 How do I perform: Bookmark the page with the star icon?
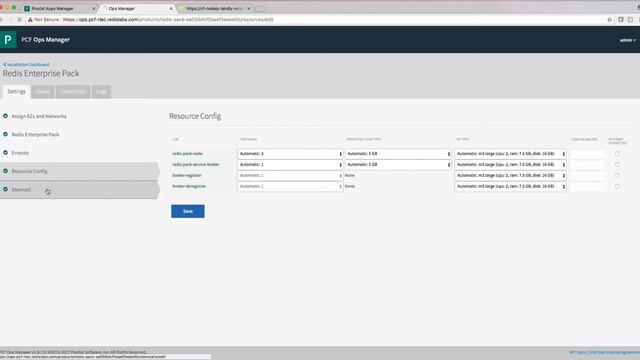609,20
